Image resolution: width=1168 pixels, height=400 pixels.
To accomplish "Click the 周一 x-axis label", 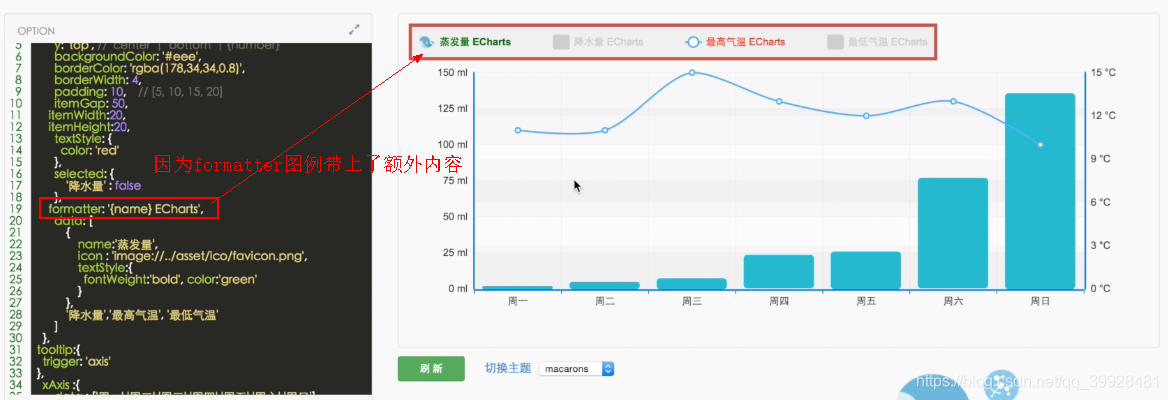I will tap(518, 301).
